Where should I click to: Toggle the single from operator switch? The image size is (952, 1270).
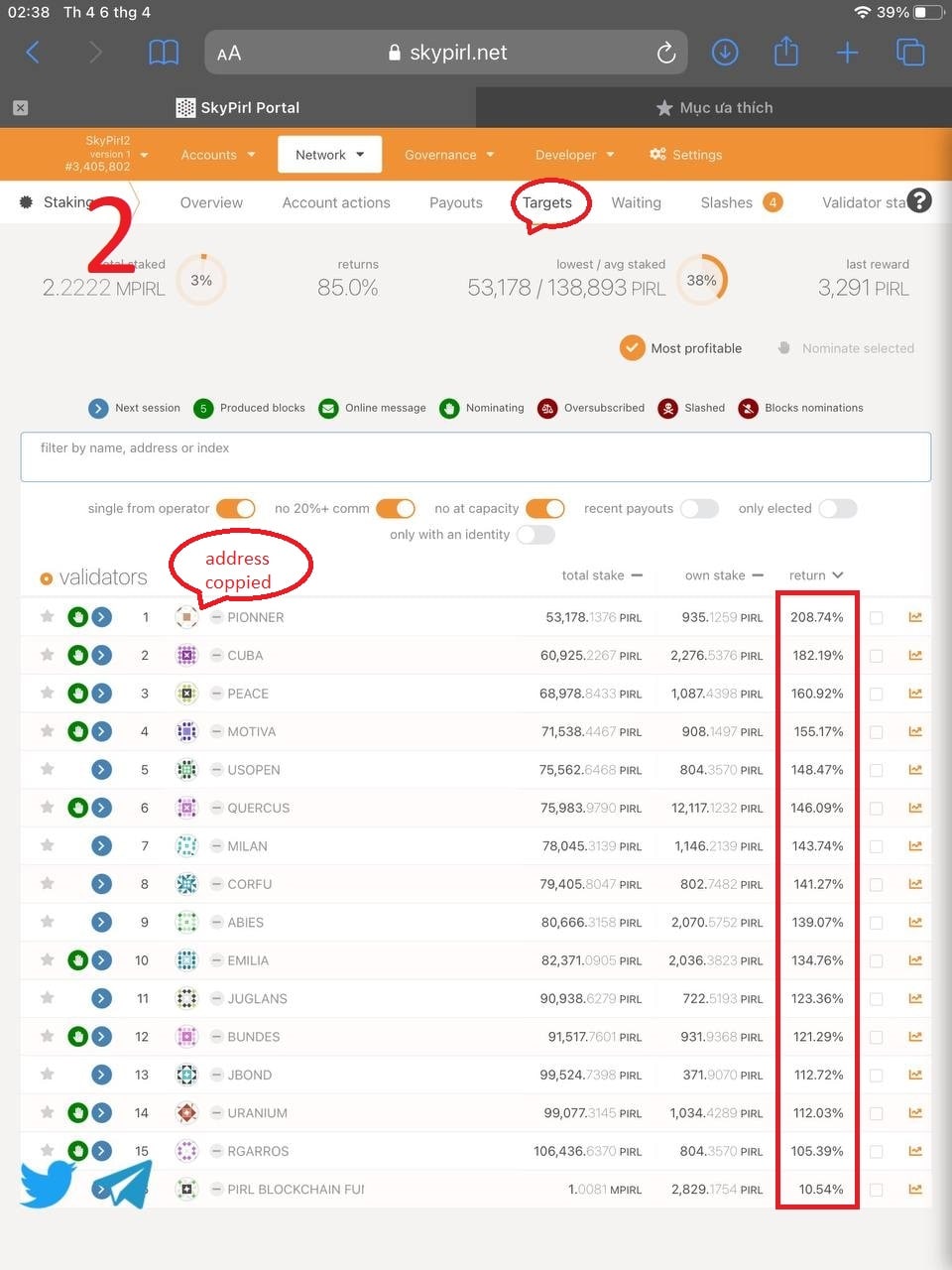[x=236, y=509]
